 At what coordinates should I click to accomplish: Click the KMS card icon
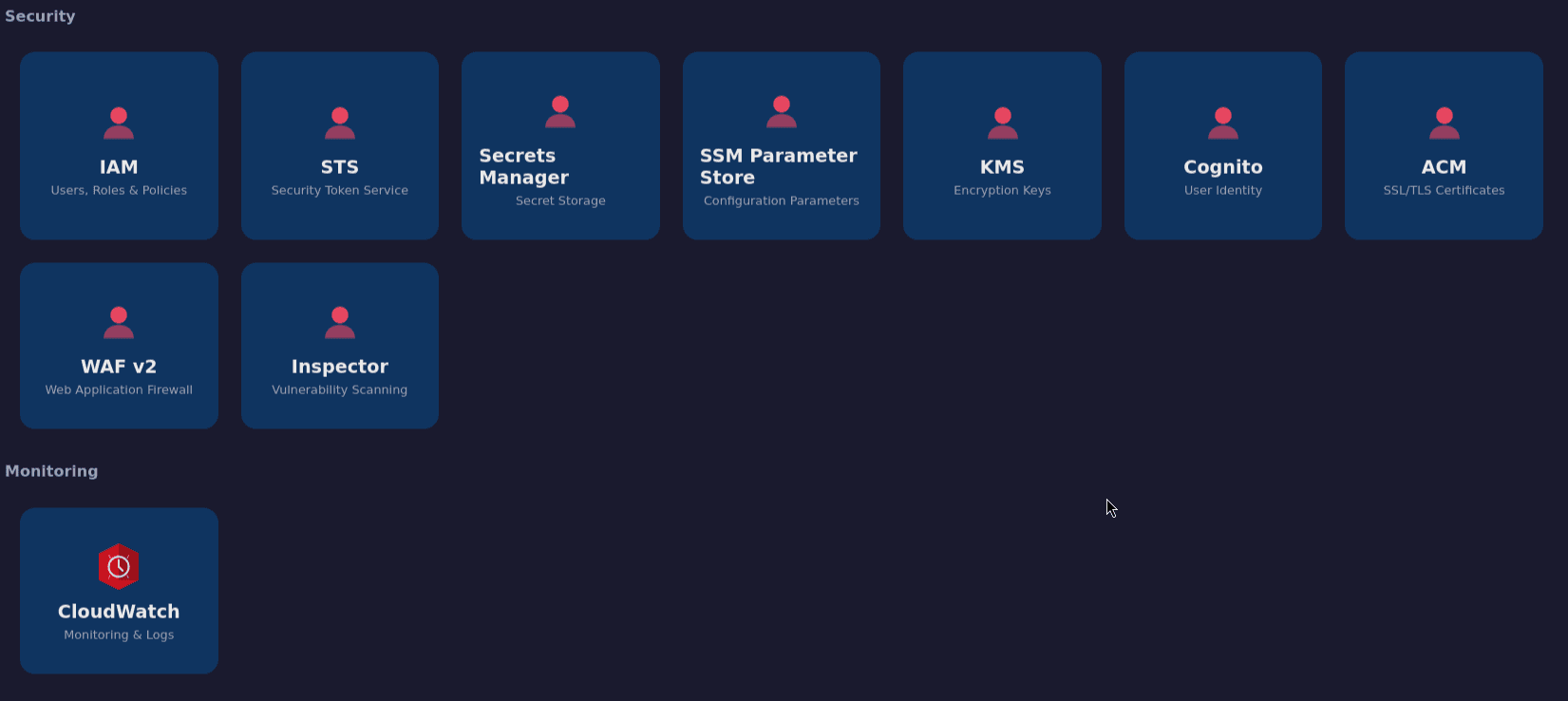[1002, 123]
